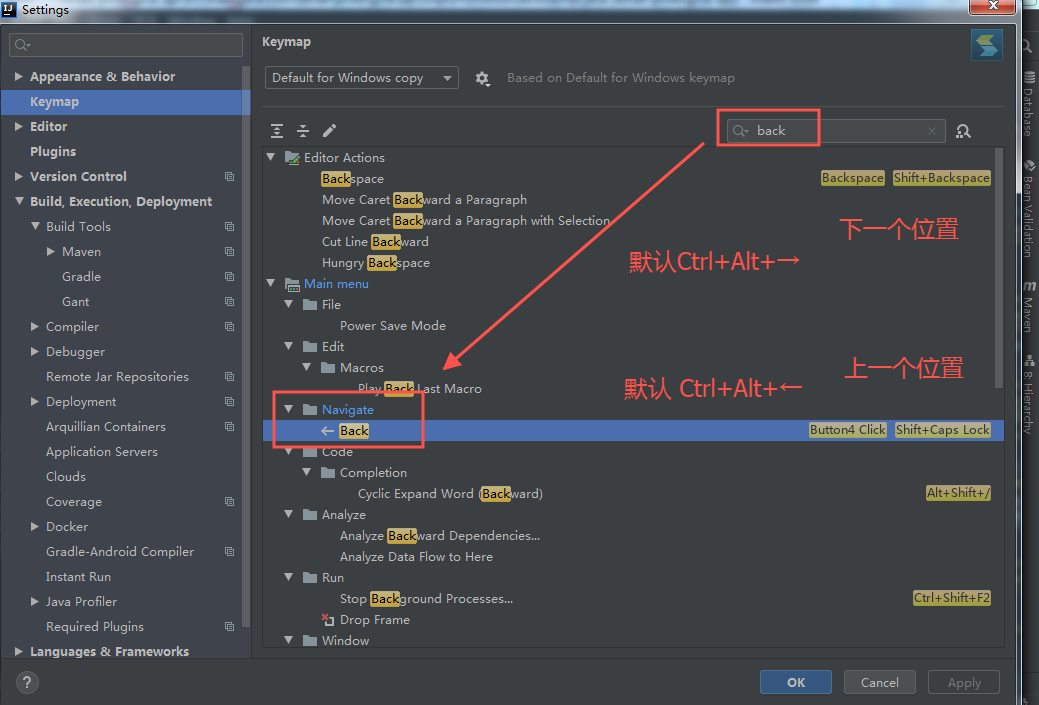The image size is (1039, 705).
Task: Collapse the Build, Execution, Deployment section
Action: 18,201
